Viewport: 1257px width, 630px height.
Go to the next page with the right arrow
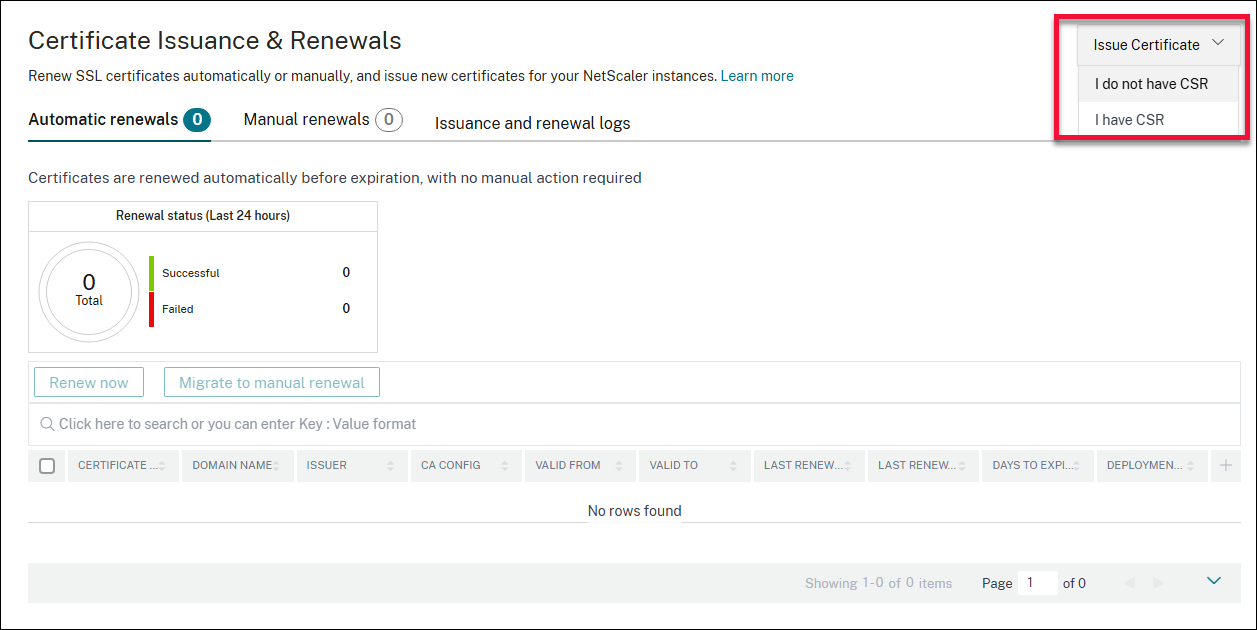pyautogui.click(x=1158, y=582)
